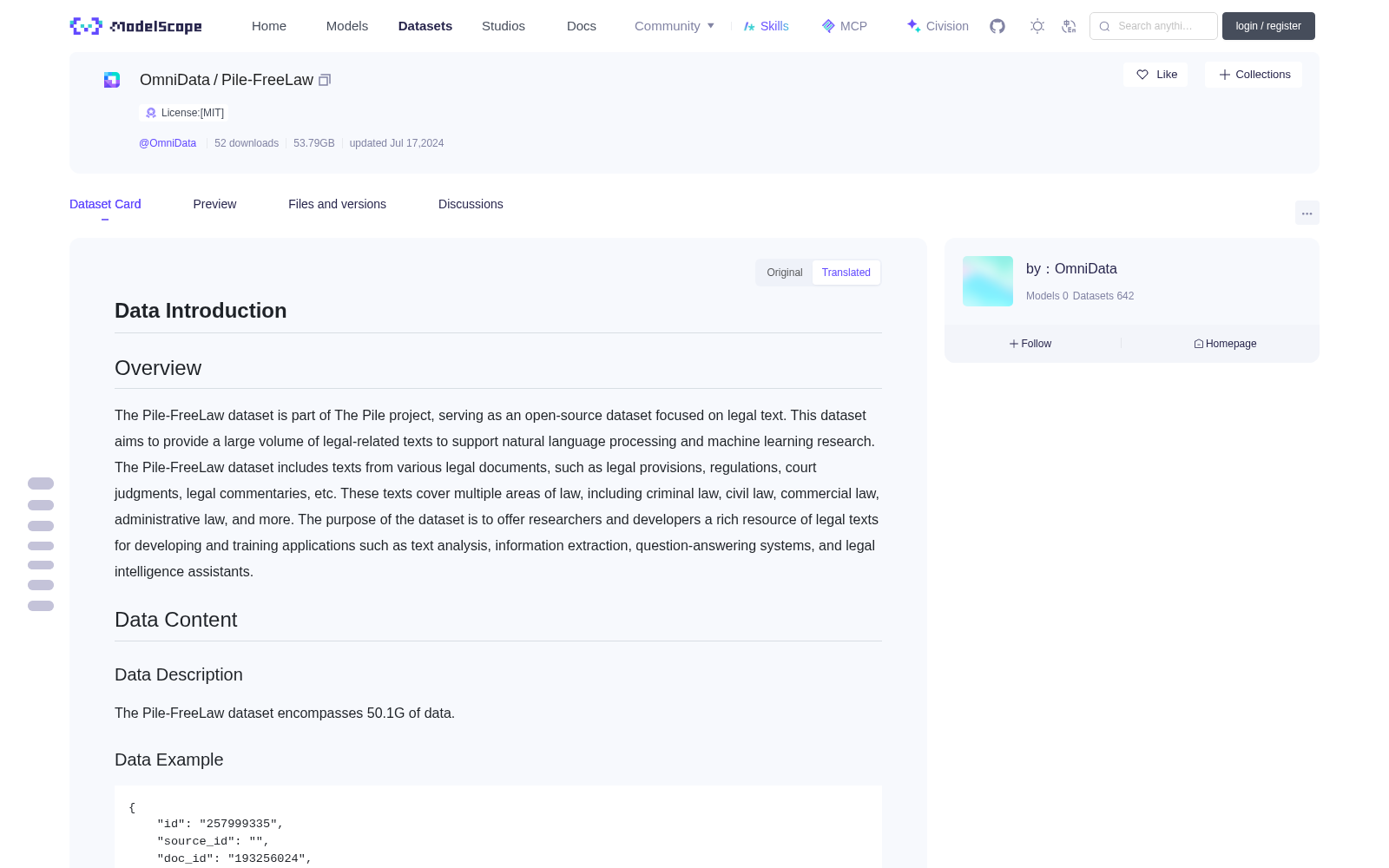Open the Skills menu item

pyautogui.click(x=766, y=26)
